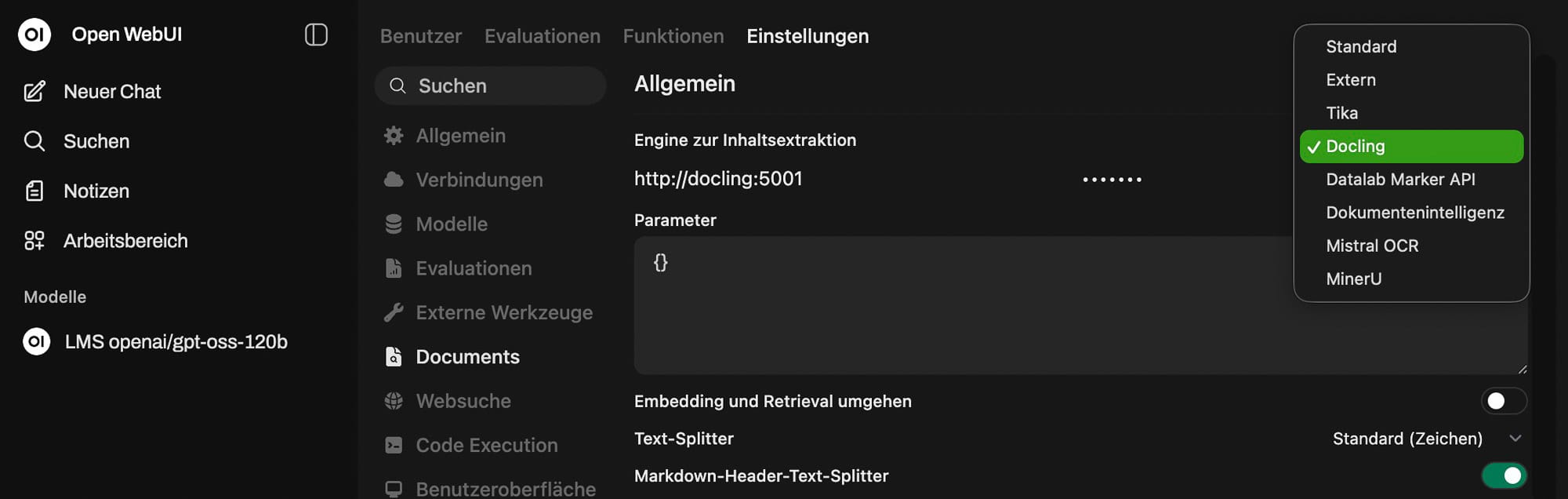
Task: Click the Websuche globe icon
Action: (394, 401)
